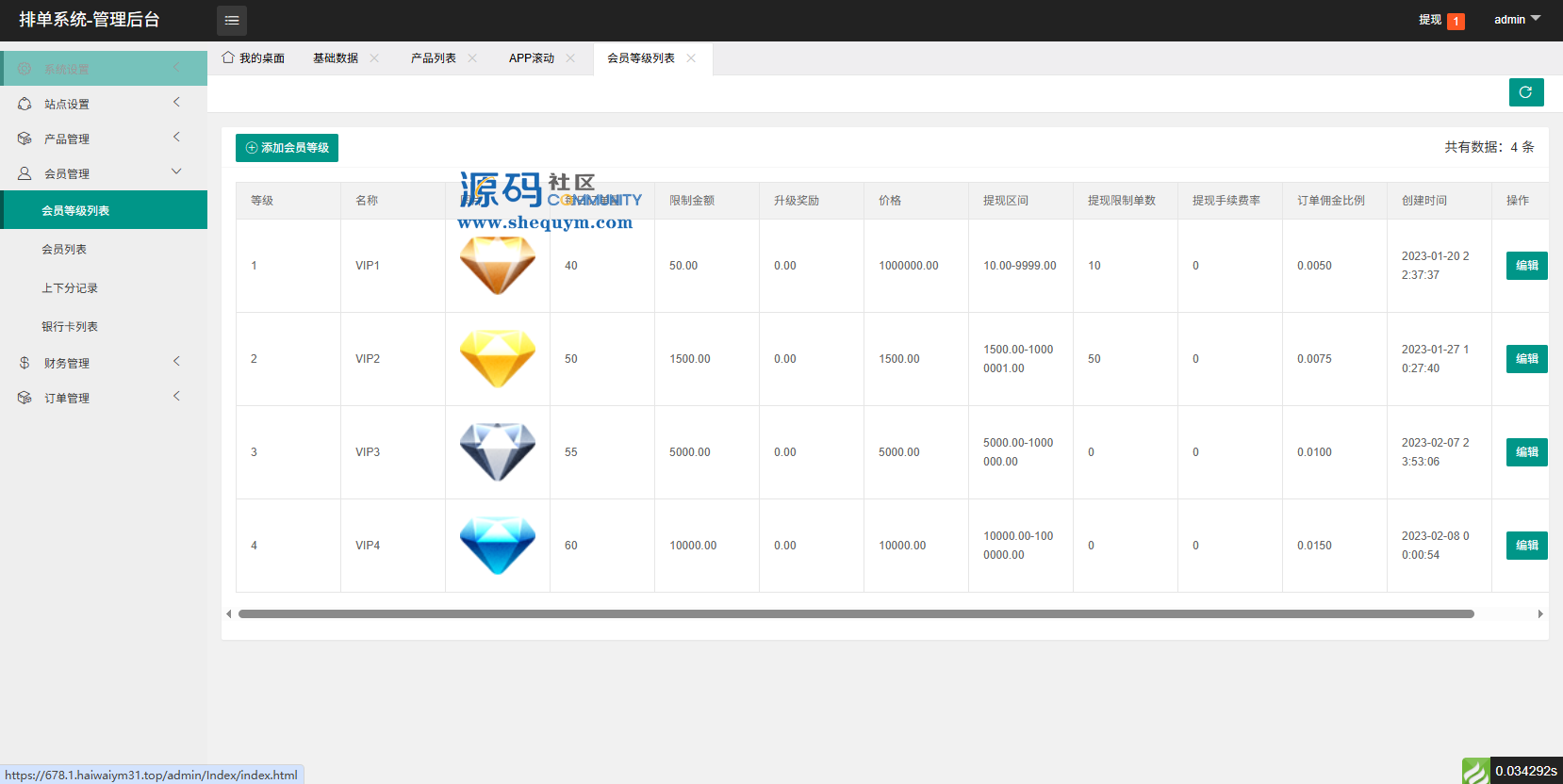
Task: Expand the 产品管理 sidebar menu
Action: 104,139
